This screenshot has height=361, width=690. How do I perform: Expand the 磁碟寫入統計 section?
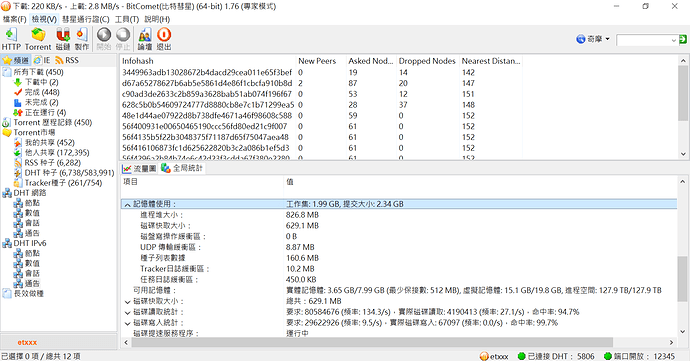127,324
